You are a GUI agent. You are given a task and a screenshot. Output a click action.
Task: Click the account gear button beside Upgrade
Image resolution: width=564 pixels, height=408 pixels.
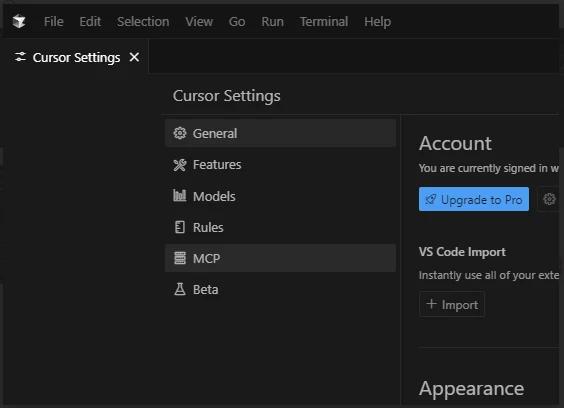click(549, 199)
